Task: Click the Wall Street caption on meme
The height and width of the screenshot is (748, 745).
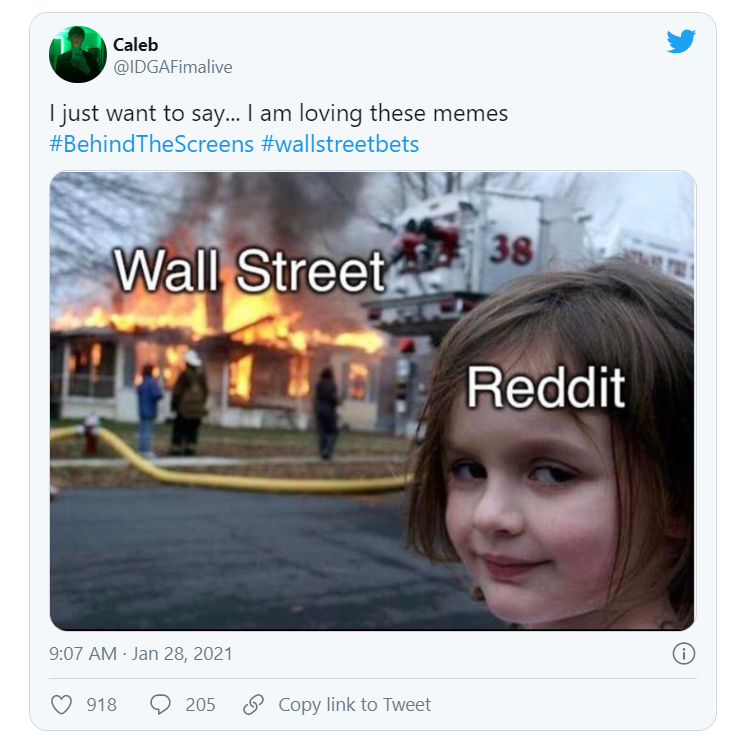Action: (x=249, y=270)
